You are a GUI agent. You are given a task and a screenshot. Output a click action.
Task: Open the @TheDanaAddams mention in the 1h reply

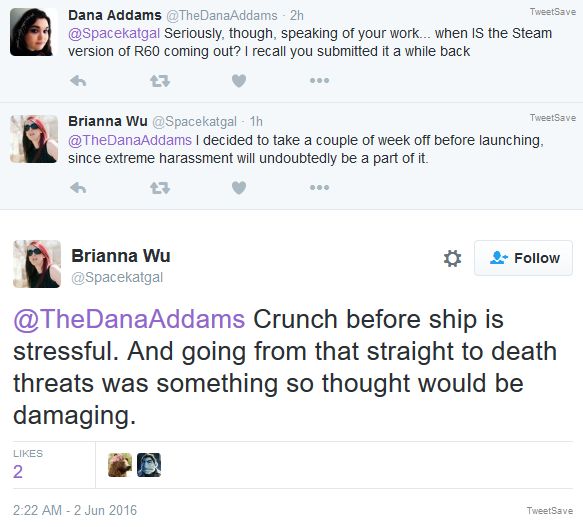point(130,141)
